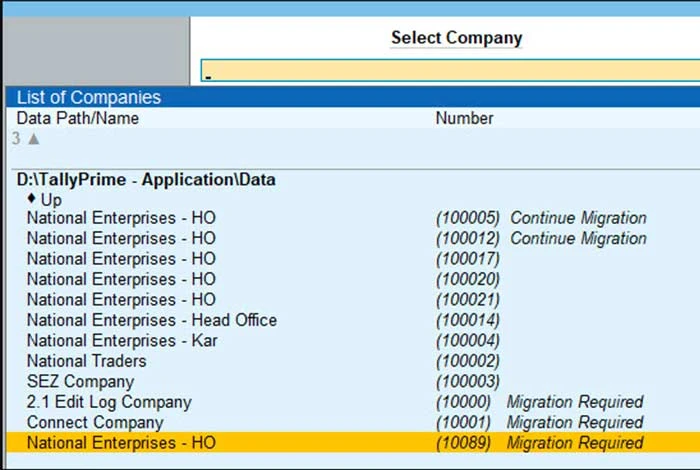Select National Enterprises - HO number 100012
700x470 pixels.
tap(353, 238)
